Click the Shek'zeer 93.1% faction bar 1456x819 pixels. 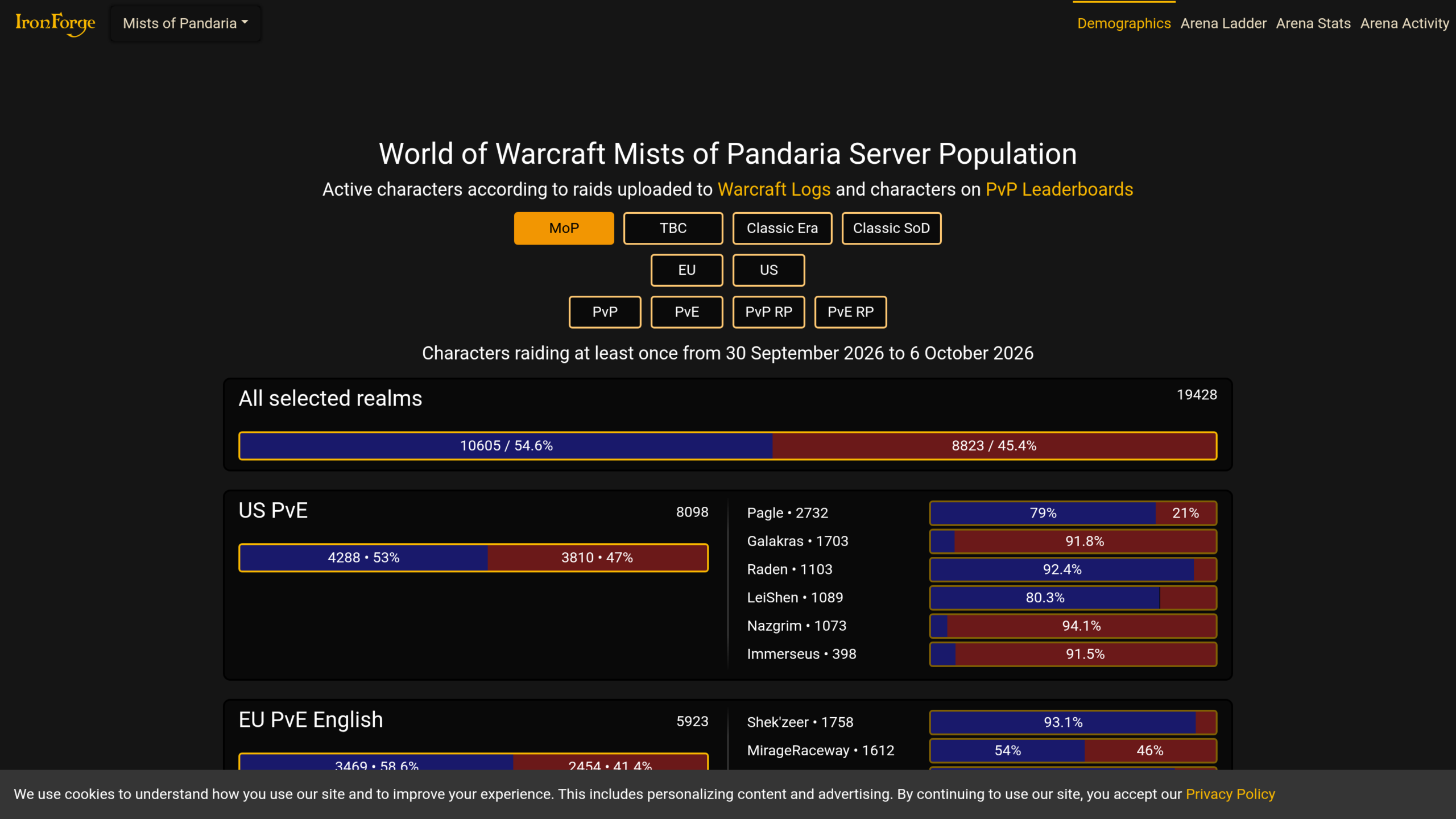(x=1063, y=722)
